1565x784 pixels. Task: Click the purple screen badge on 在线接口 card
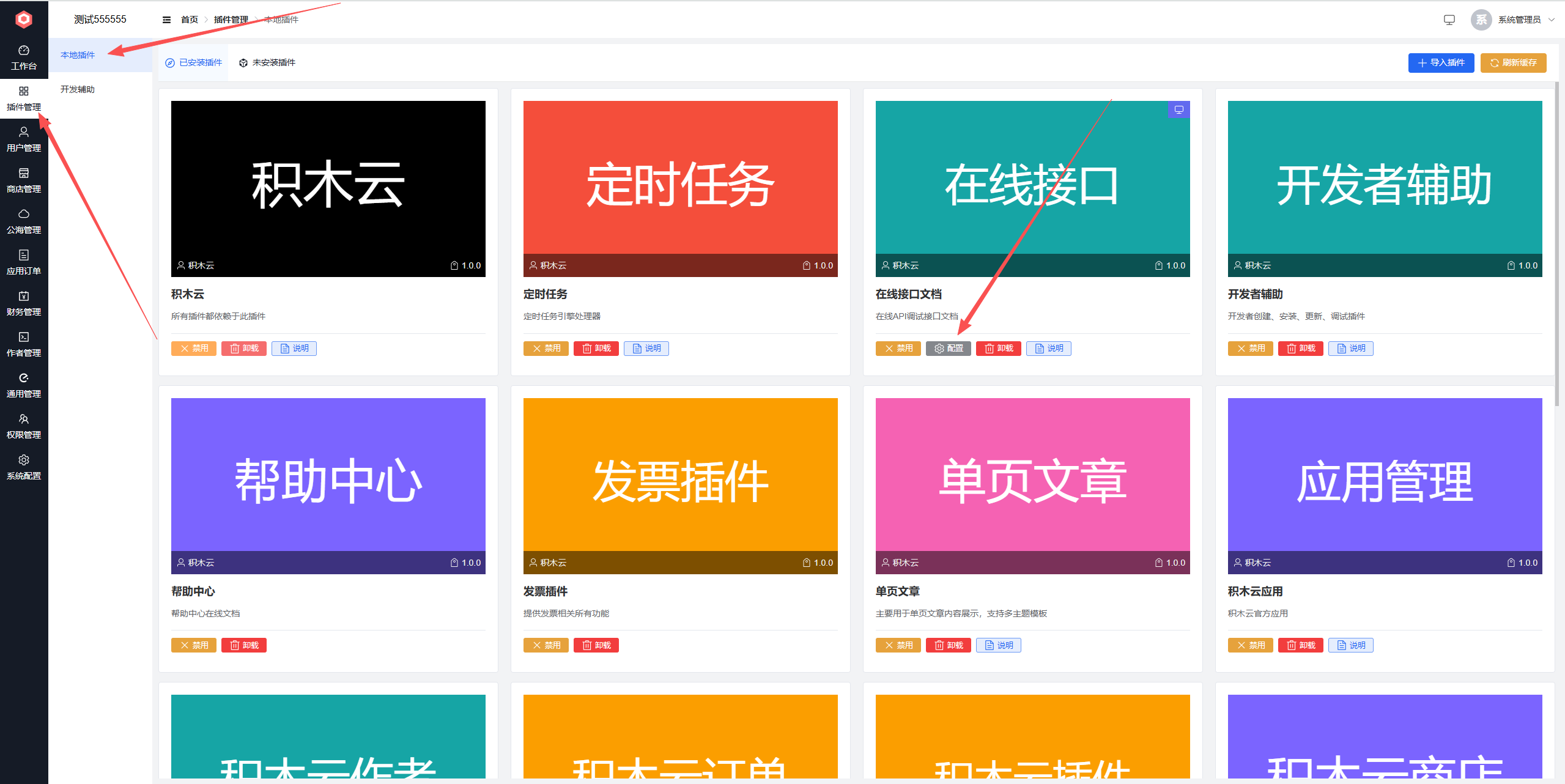tap(1178, 110)
